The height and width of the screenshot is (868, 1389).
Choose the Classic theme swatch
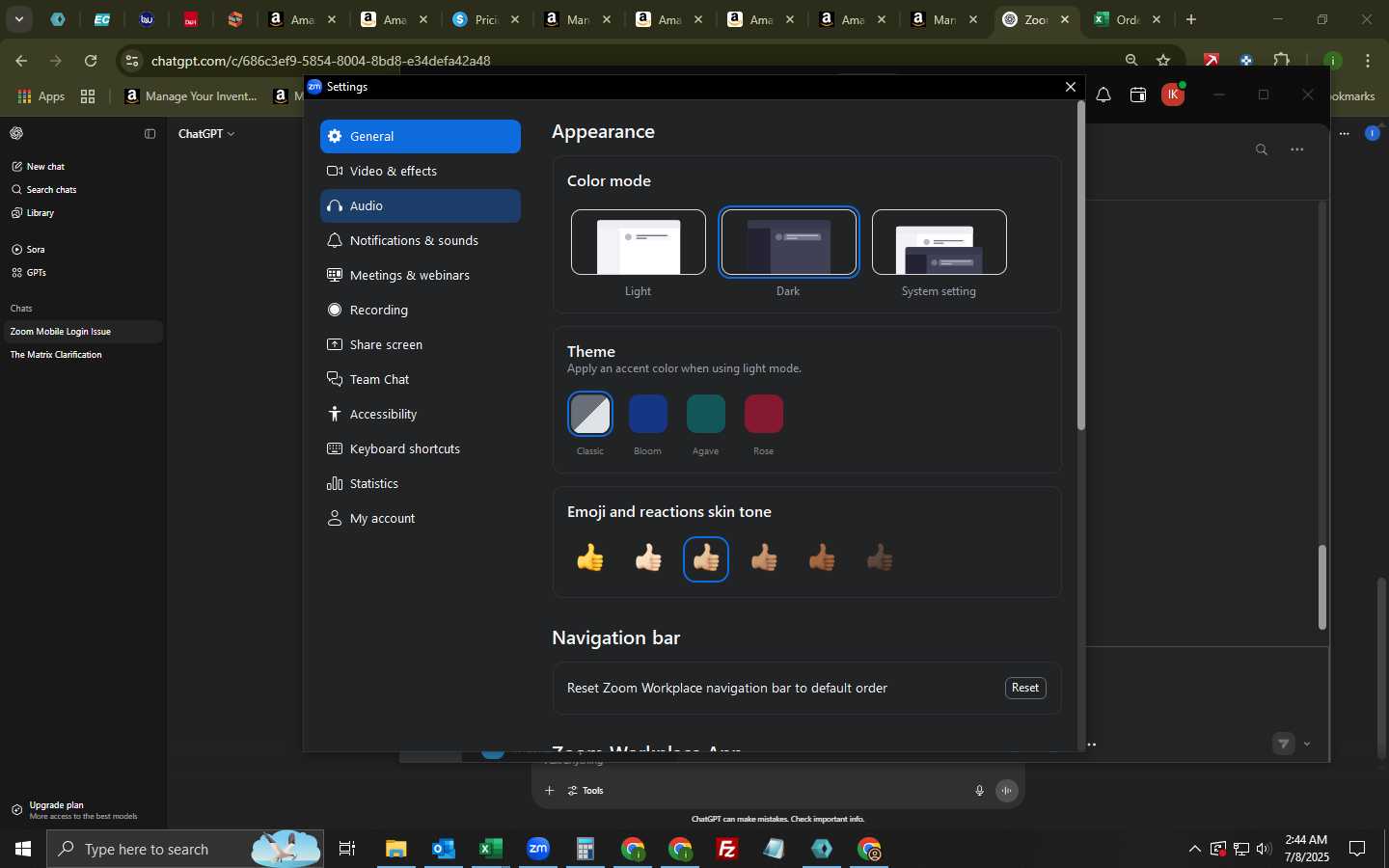coord(590,415)
